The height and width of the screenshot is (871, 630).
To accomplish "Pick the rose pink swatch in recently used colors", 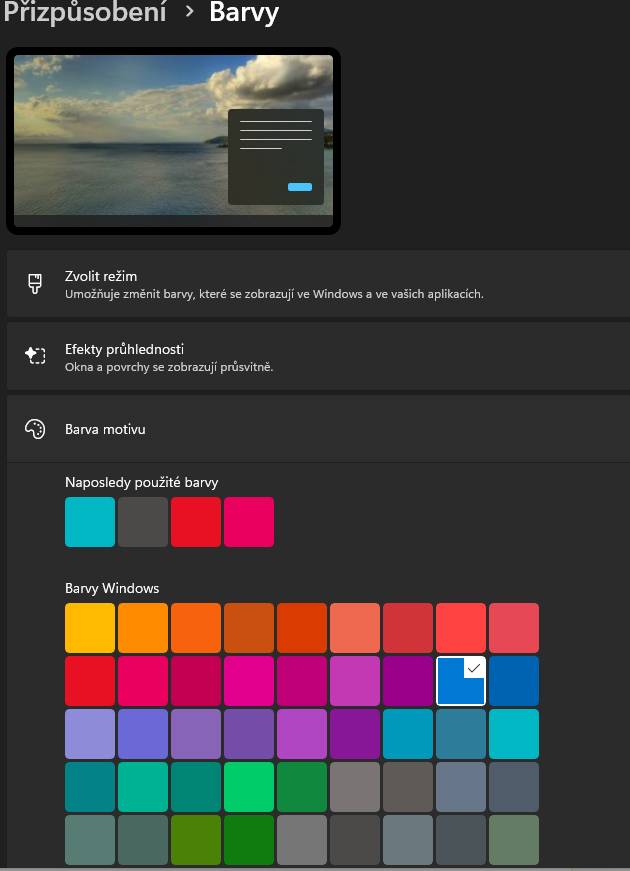I will [x=249, y=522].
